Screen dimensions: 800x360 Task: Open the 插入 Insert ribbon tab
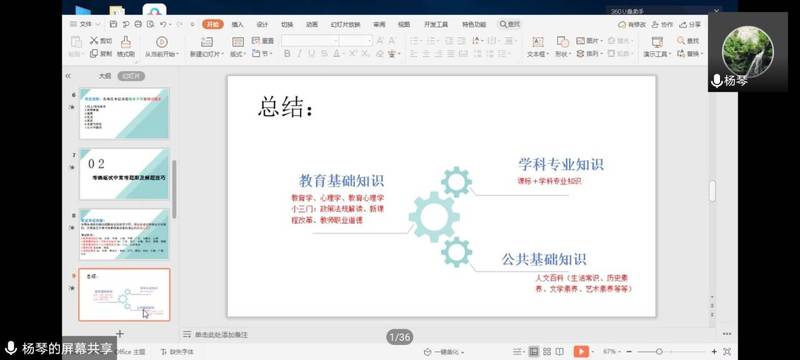[238, 24]
